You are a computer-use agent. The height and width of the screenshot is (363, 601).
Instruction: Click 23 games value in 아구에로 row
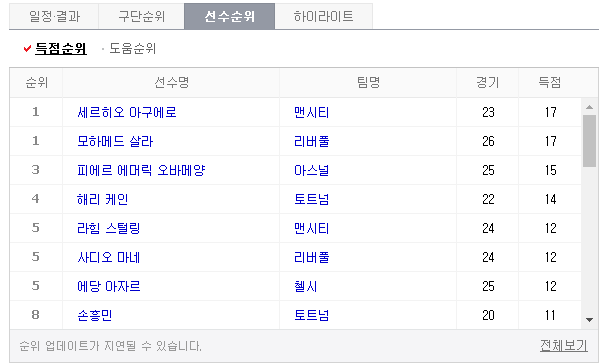click(x=488, y=112)
